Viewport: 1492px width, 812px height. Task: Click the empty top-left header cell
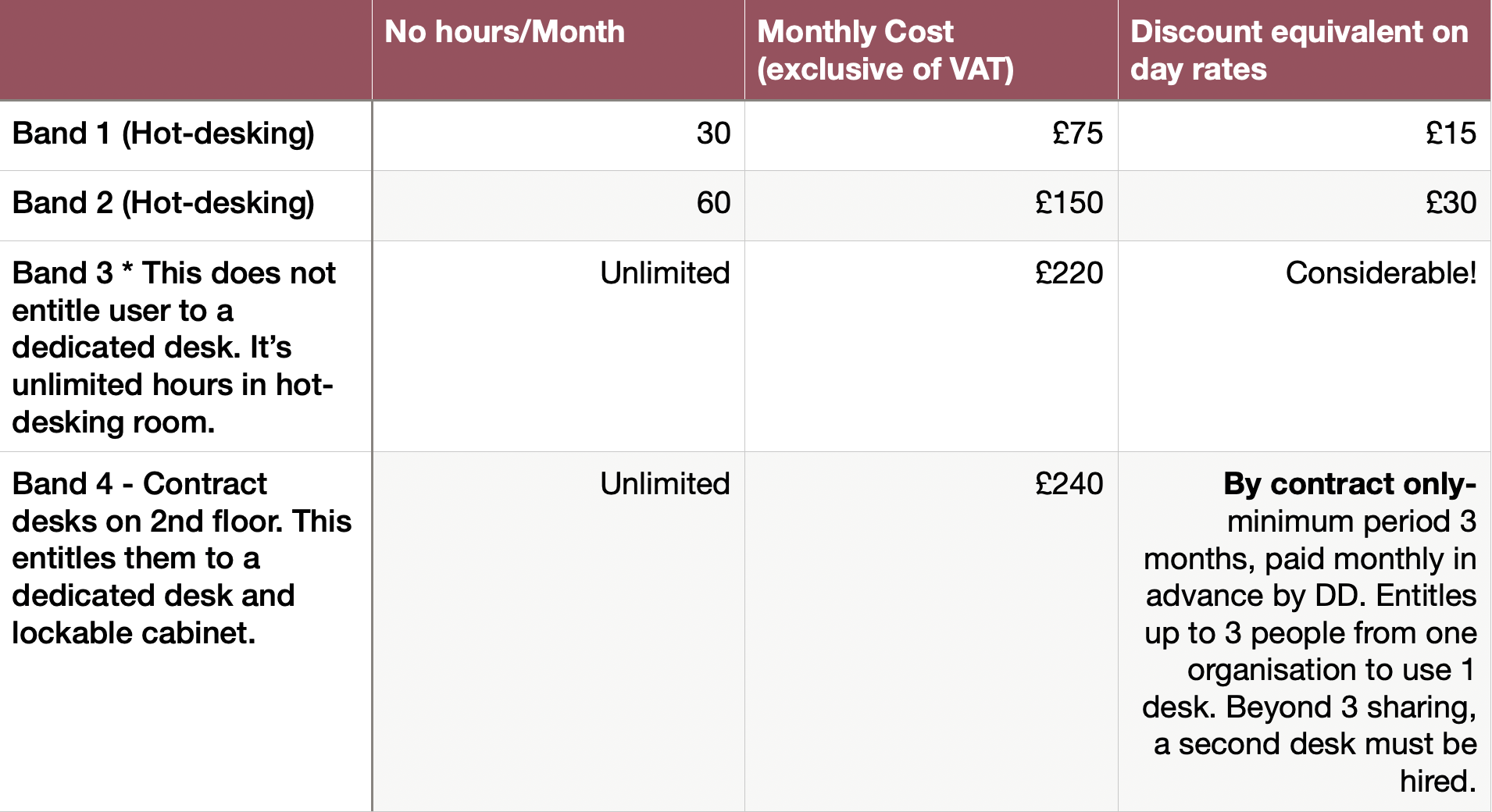(185, 50)
